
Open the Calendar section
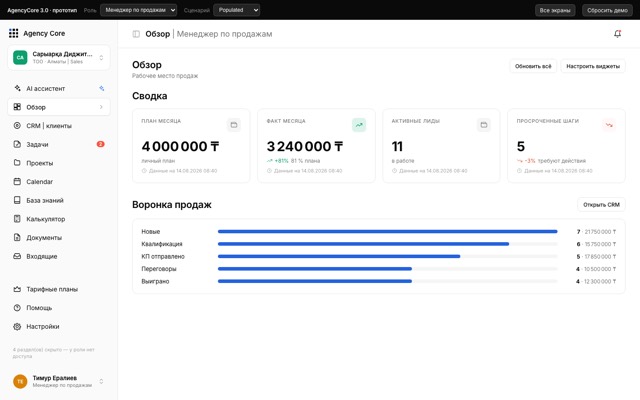tap(59, 182)
